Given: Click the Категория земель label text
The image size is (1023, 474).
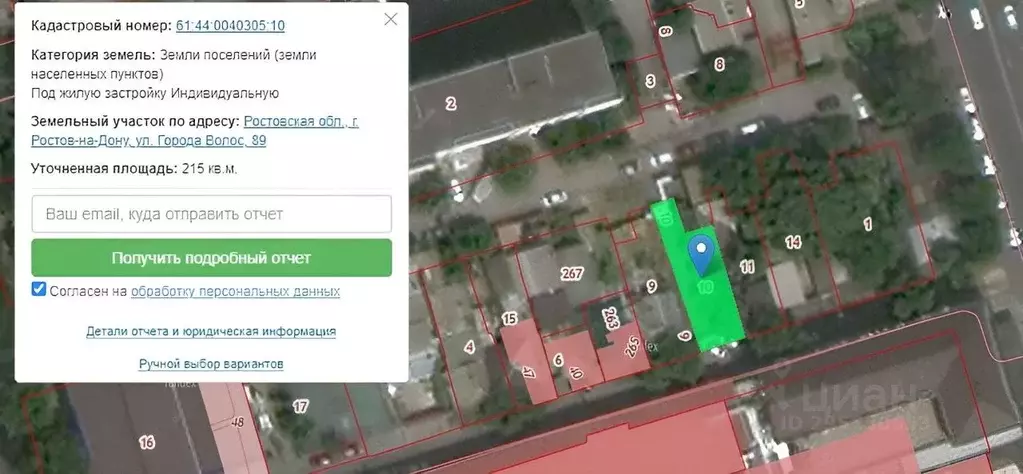Looking at the screenshot, I should point(93,55).
